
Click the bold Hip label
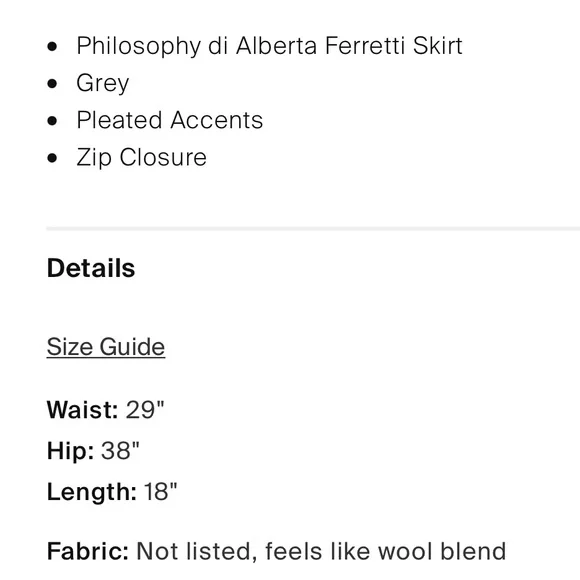(70, 451)
